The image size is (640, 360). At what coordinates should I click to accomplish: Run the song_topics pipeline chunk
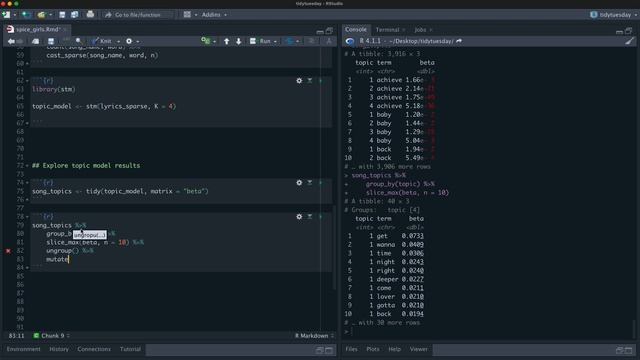[x=320, y=217]
